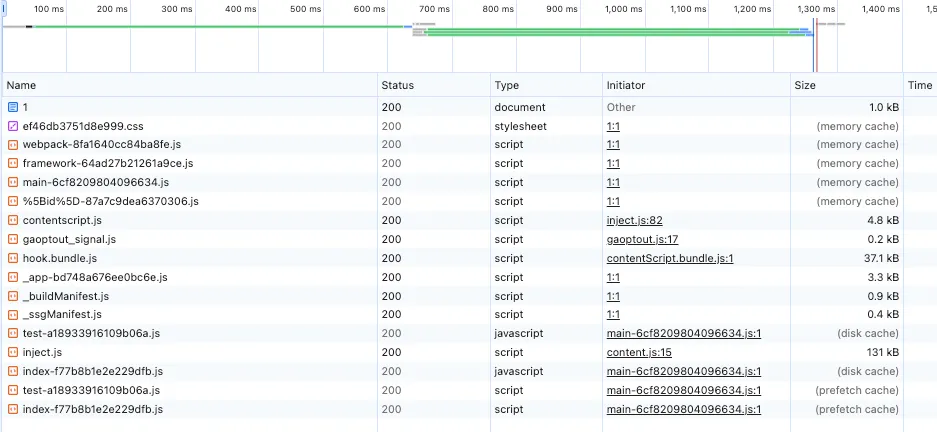The width and height of the screenshot is (937, 432).
Task: Sort requests by the Status column header
Action: (x=397, y=86)
